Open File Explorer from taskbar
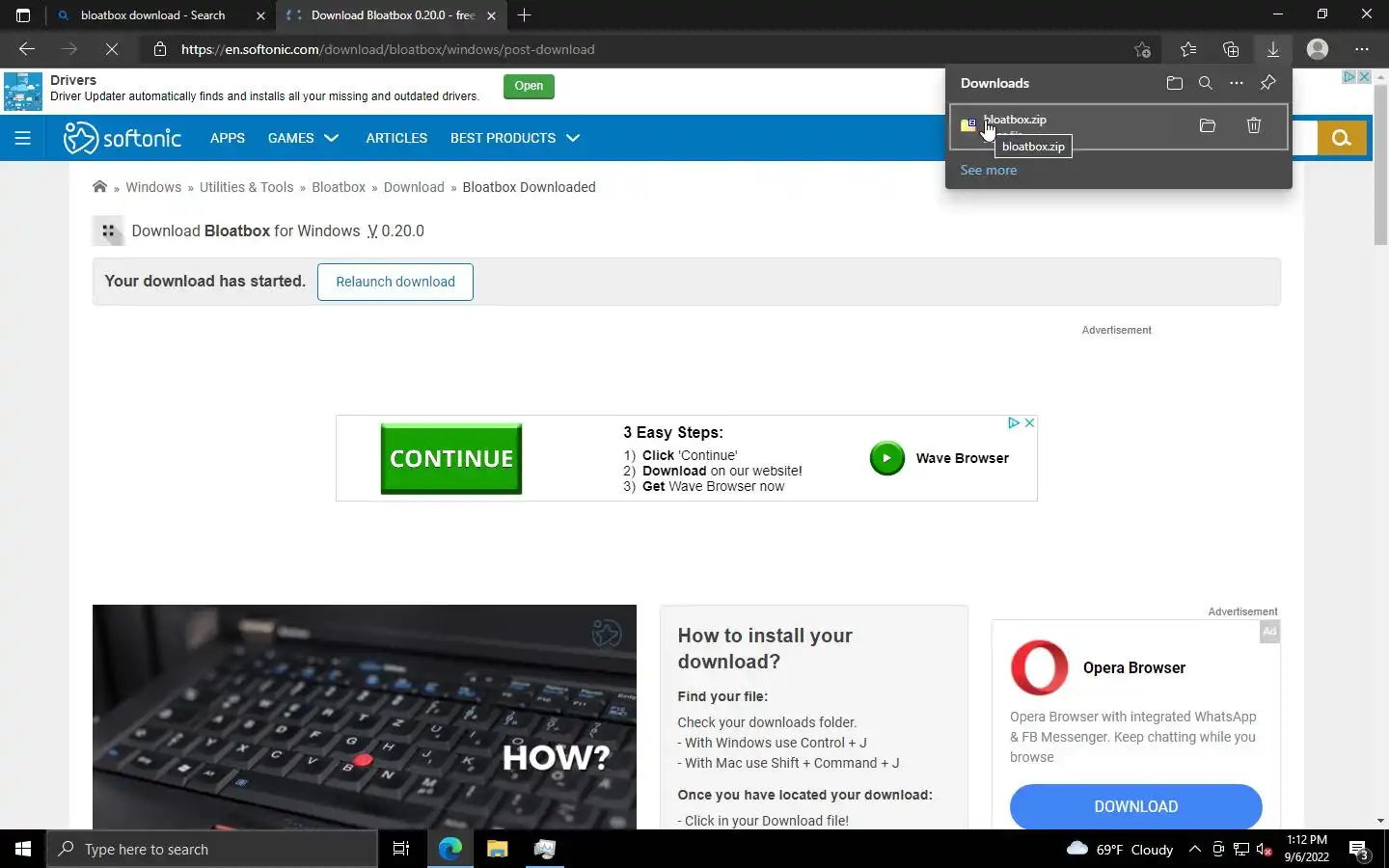 [x=497, y=849]
